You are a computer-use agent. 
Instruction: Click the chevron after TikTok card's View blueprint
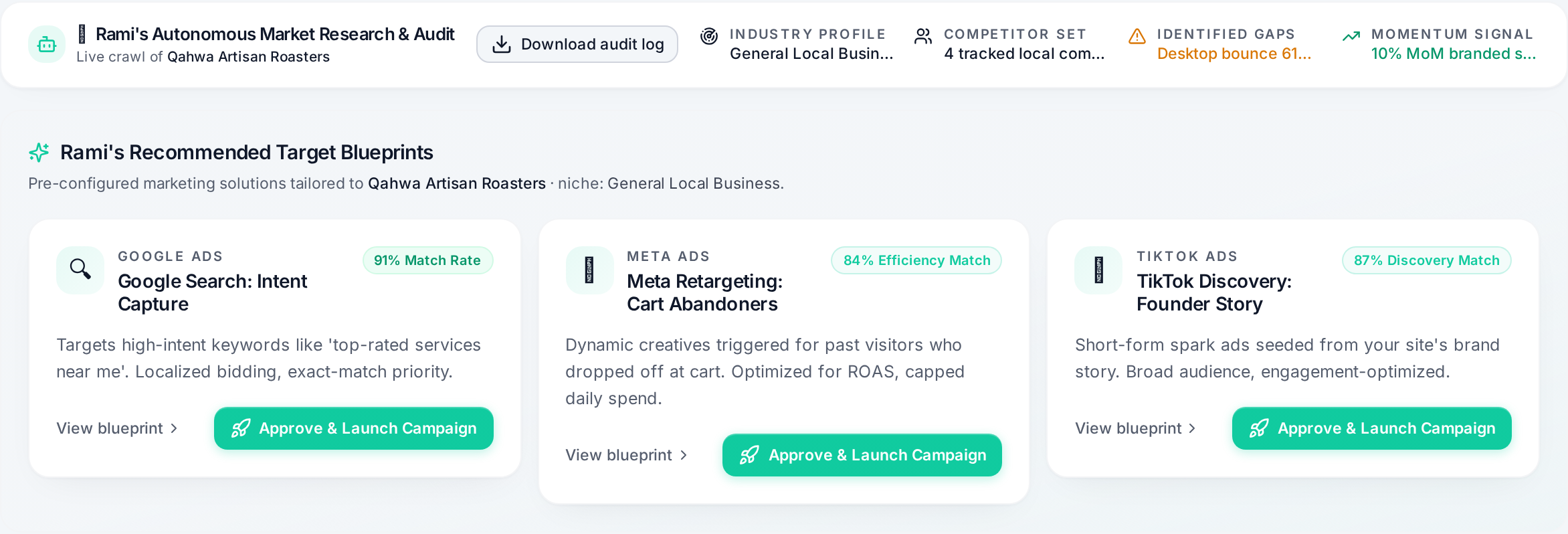click(1192, 428)
